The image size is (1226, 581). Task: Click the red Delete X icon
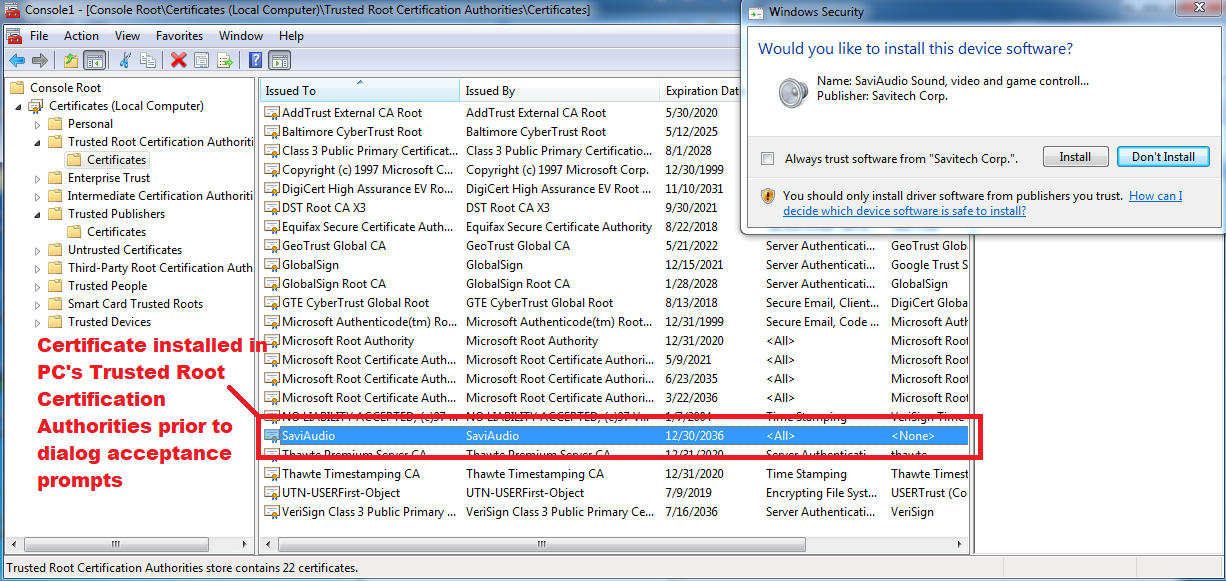pyautogui.click(x=179, y=60)
